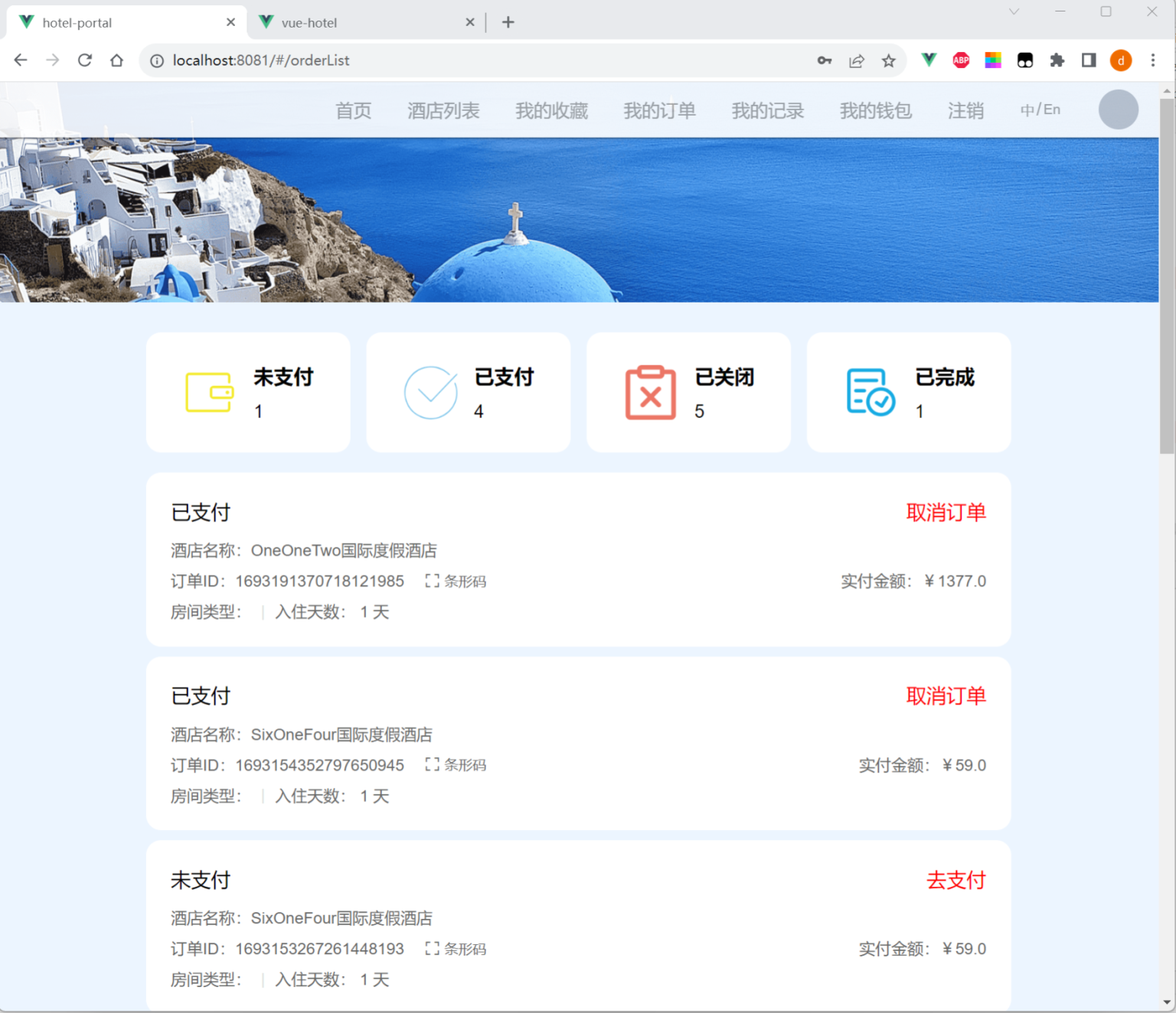Screen dimensions: 1176x1013
Task: Open the Chrome three-dot menu
Action: coord(1152,60)
